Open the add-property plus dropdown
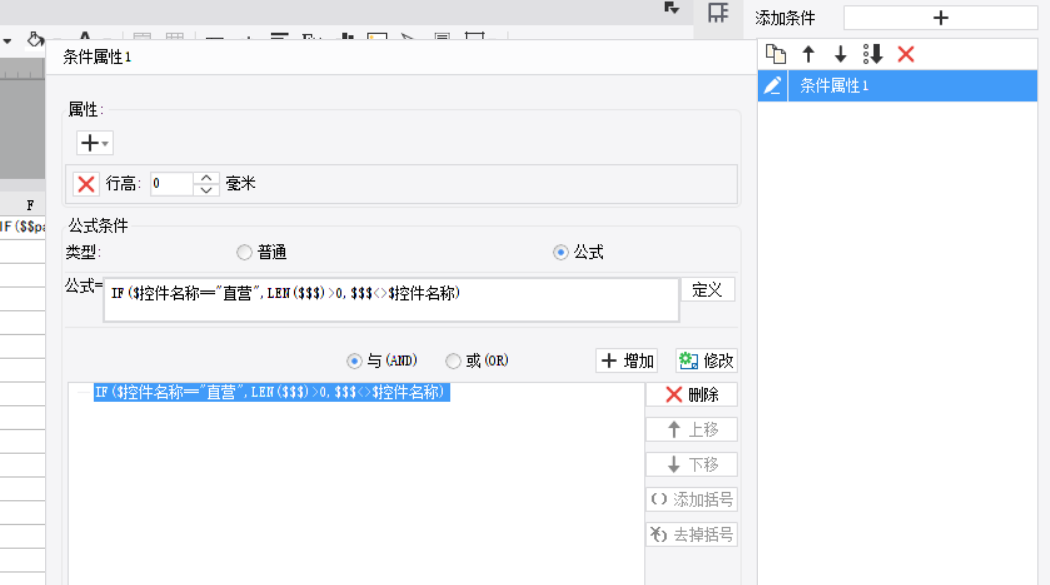 [x=94, y=143]
